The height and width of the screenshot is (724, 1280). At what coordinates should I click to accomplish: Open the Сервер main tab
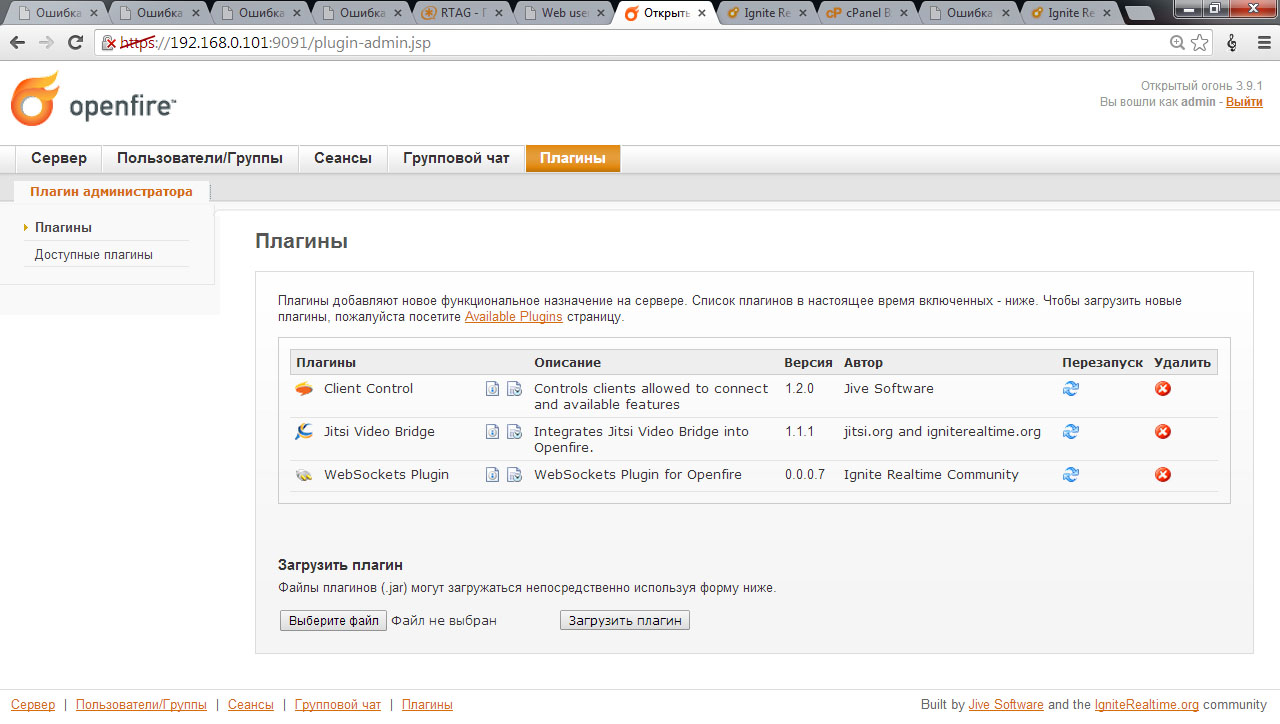[59, 158]
